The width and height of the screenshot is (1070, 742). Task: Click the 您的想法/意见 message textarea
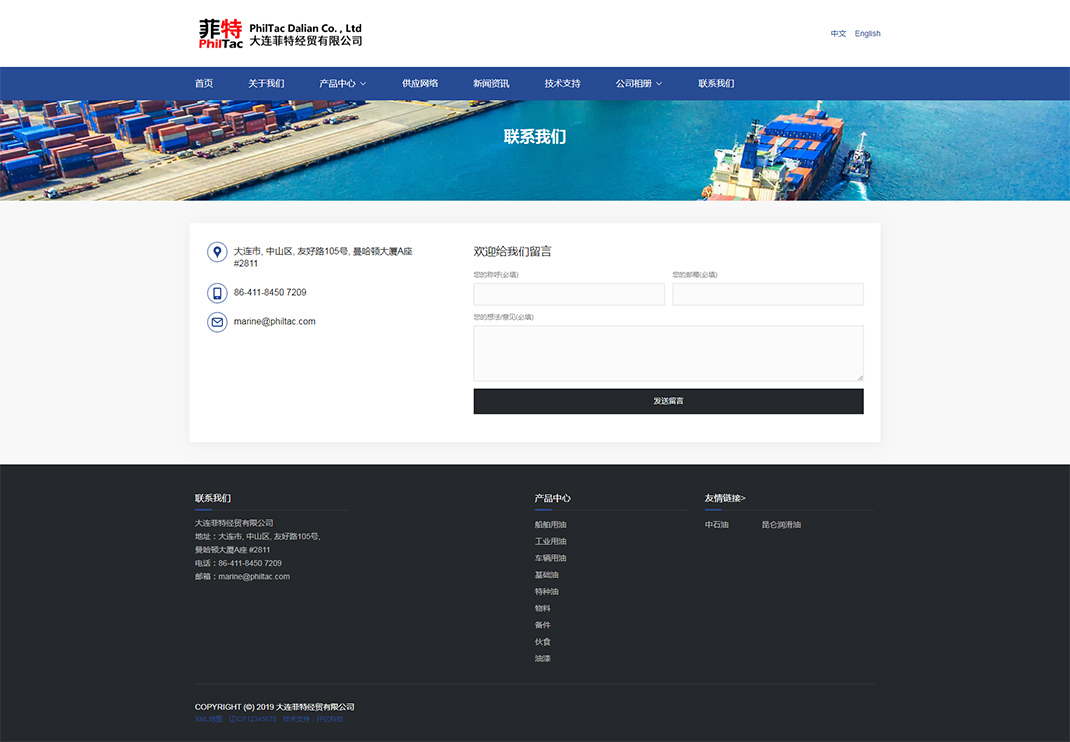[668, 353]
